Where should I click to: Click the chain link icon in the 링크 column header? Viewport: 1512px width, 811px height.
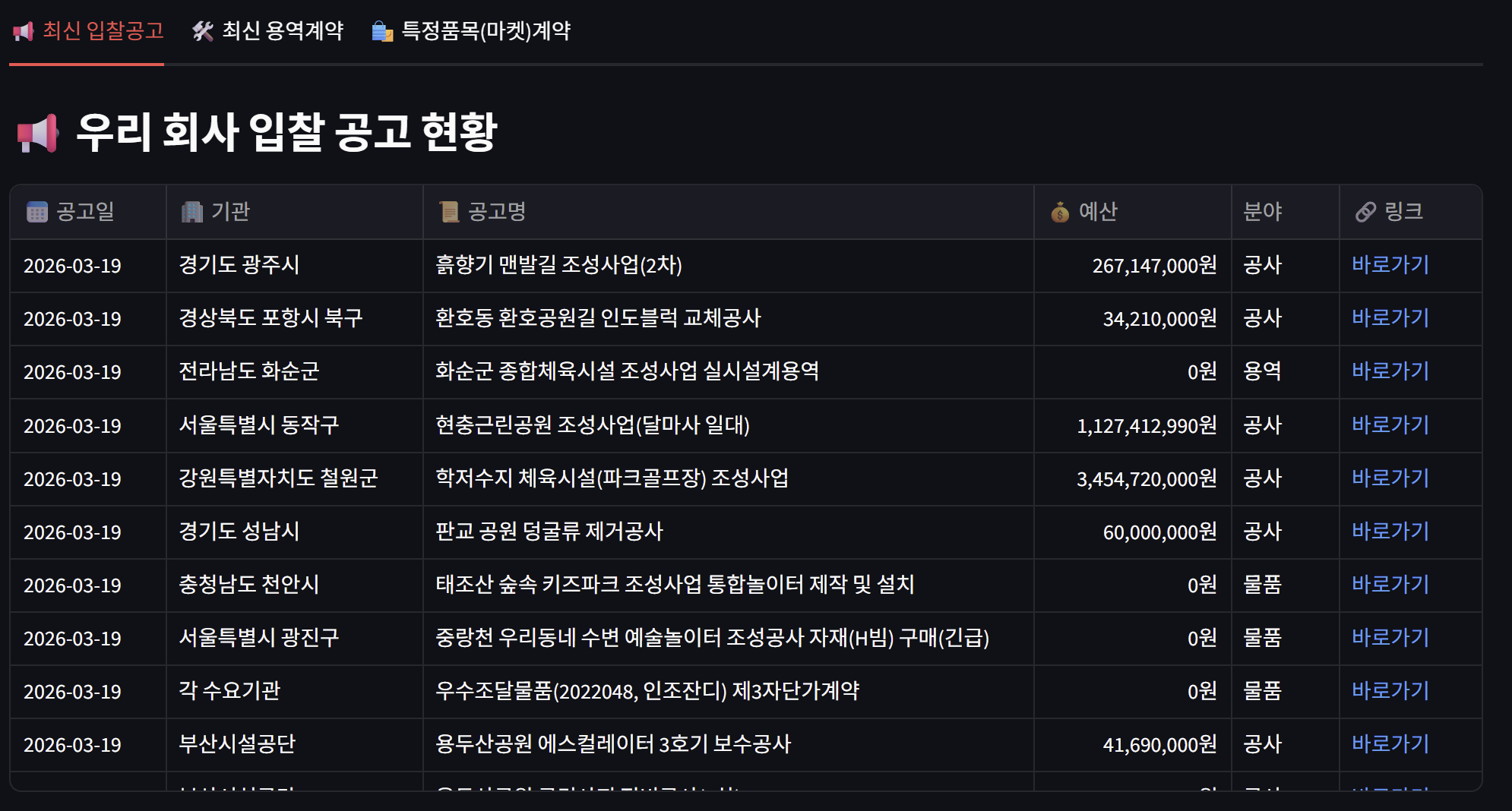1365,213
